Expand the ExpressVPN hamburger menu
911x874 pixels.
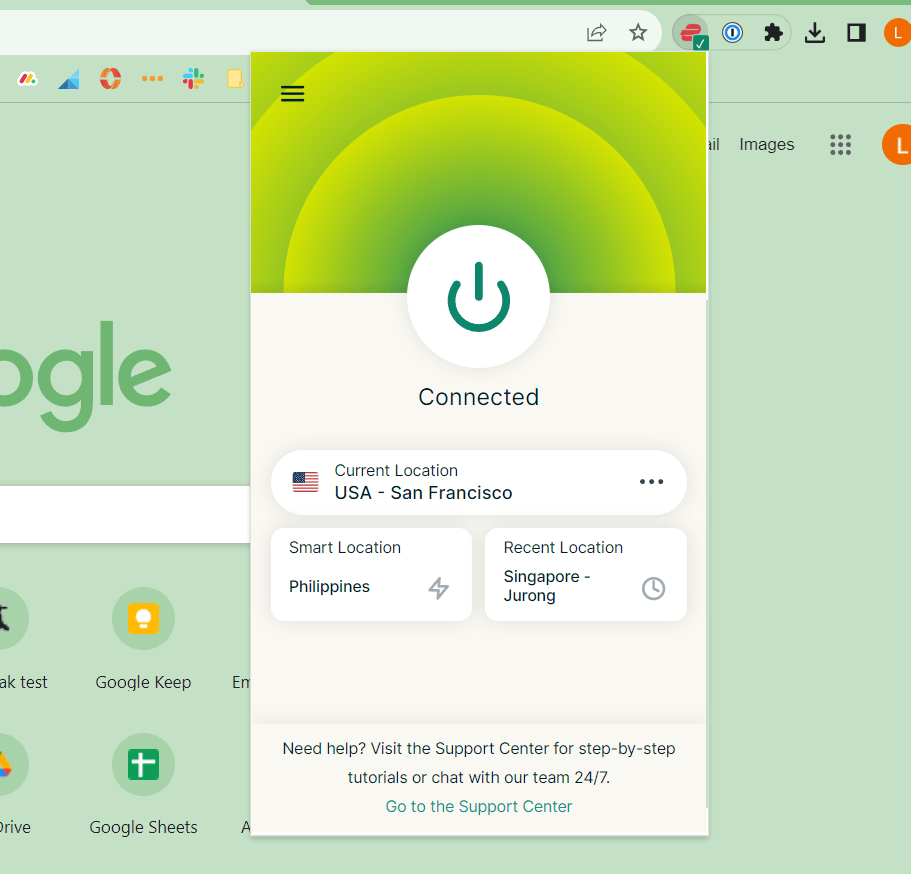tap(292, 93)
